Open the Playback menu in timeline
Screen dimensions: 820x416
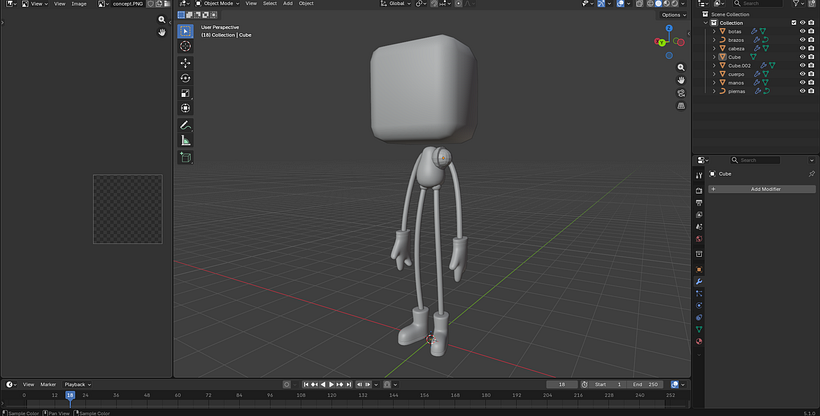coord(77,384)
